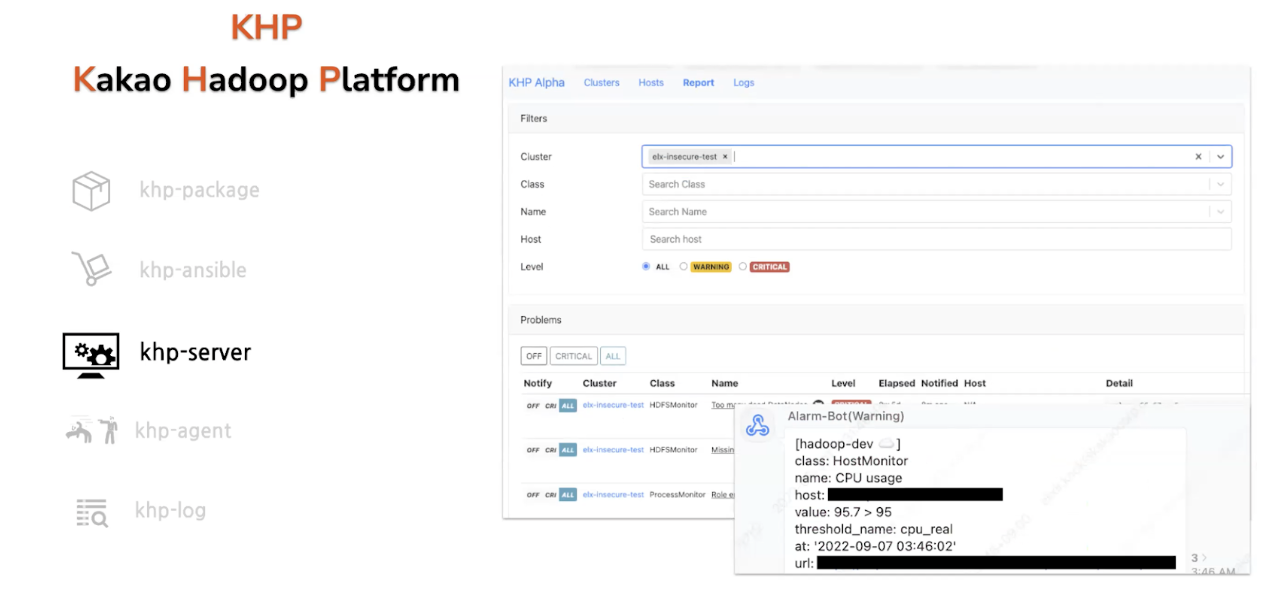This screenshot has width=1286, height=614.
Task: Click the CRITICAL notify button in Problems
Action: click(574, 356)
